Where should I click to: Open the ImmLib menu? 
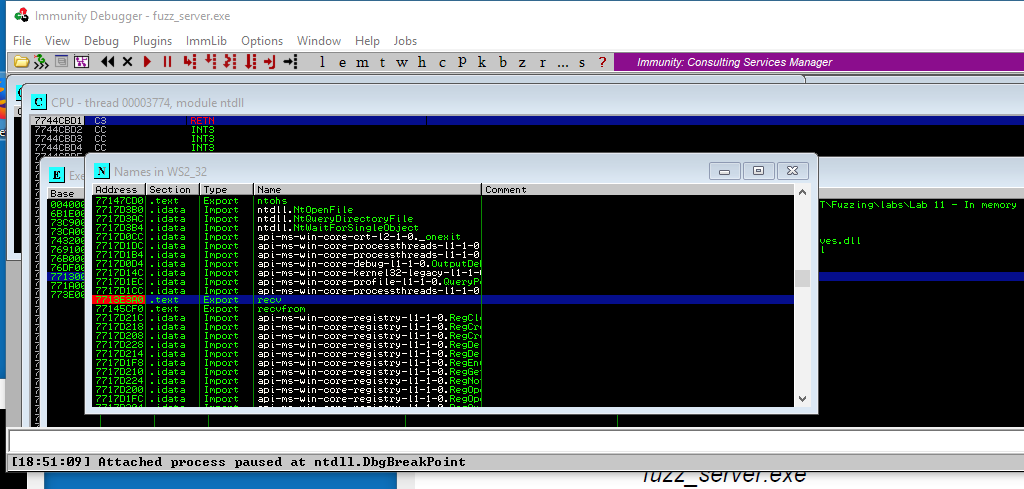point(206,40)
